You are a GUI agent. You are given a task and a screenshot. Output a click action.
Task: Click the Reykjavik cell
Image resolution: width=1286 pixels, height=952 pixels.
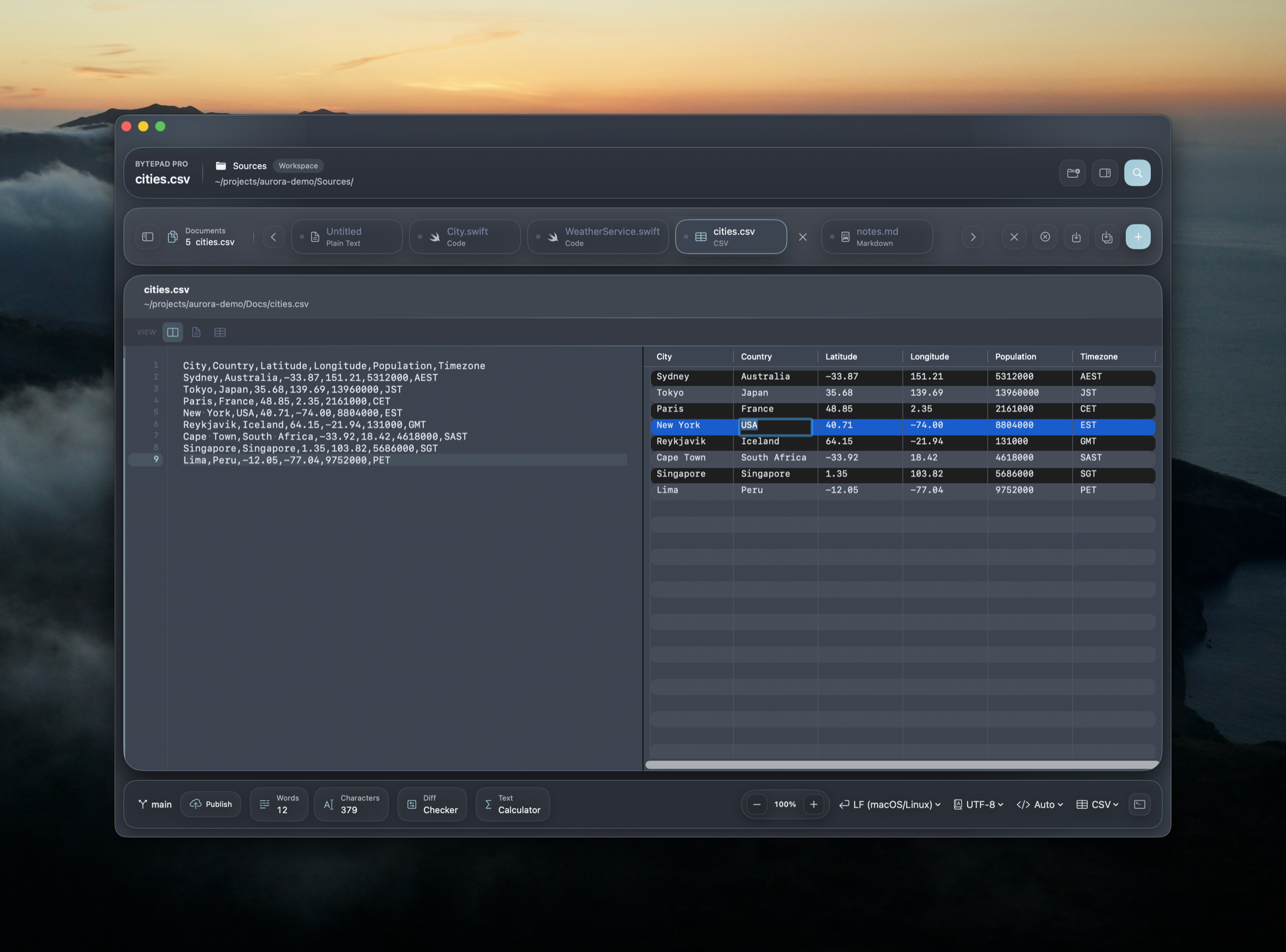click(x=692, y=442)
